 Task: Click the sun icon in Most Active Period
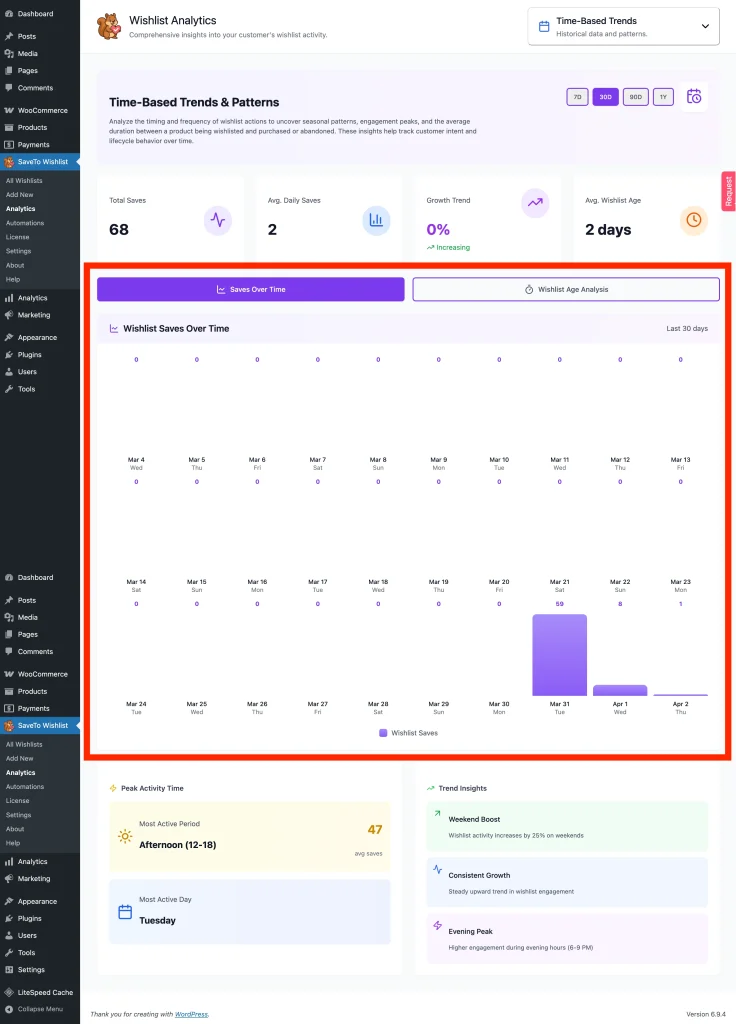[125, 836]
